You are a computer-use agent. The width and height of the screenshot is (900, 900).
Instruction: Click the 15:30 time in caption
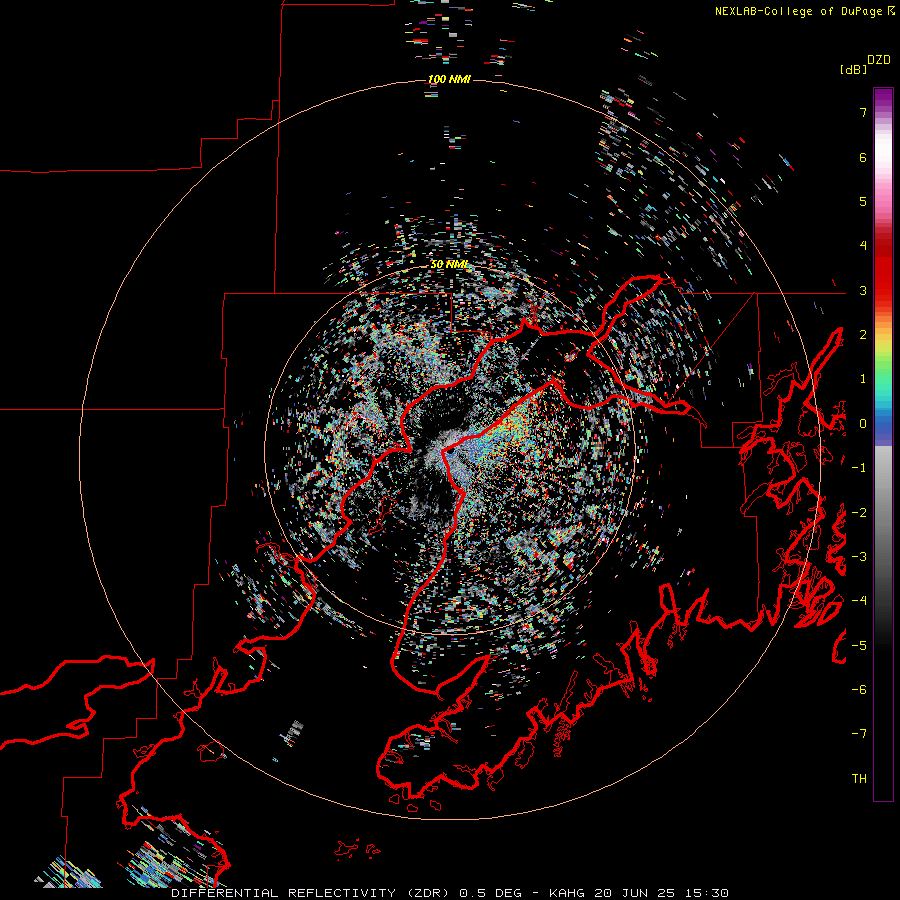tap(707, 893)
